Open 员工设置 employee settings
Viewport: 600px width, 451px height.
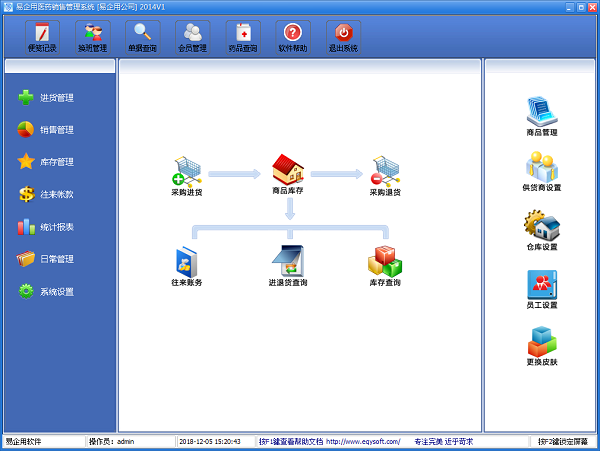(542, 290)
